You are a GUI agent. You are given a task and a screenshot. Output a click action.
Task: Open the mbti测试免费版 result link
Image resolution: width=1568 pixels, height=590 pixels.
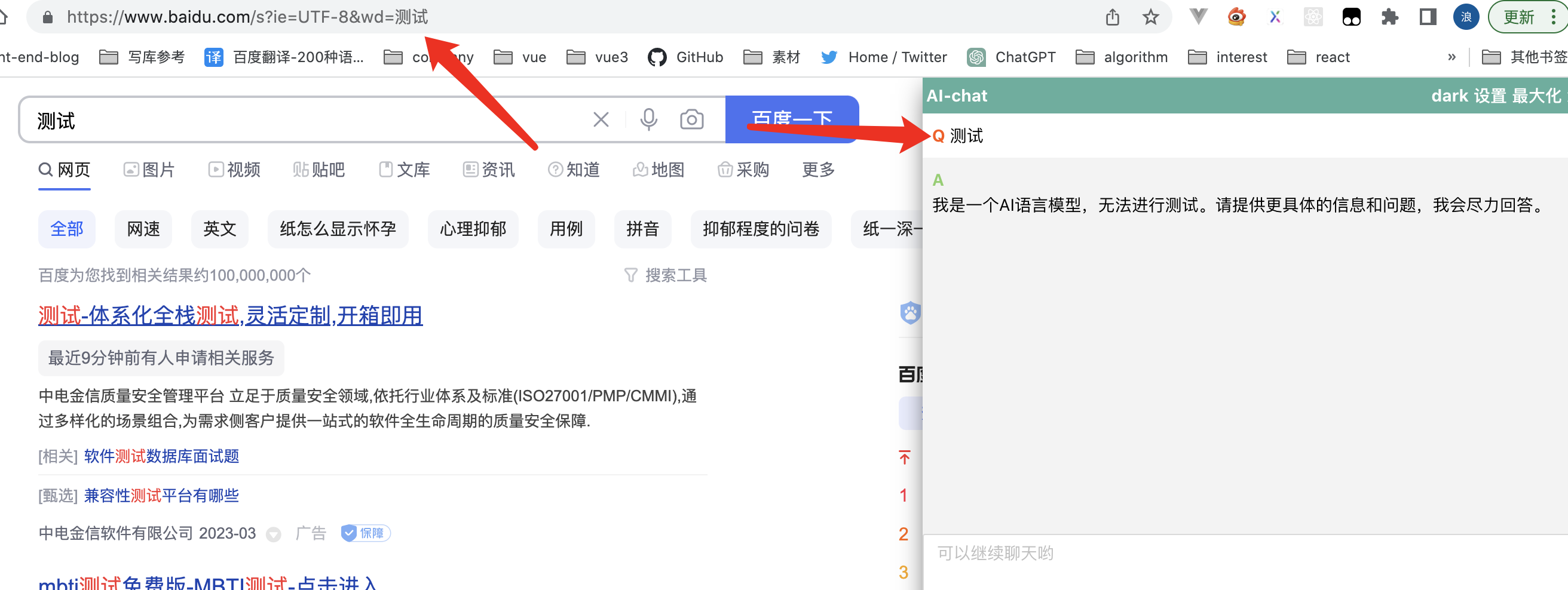pyautogui.click(x=207, y=583)
